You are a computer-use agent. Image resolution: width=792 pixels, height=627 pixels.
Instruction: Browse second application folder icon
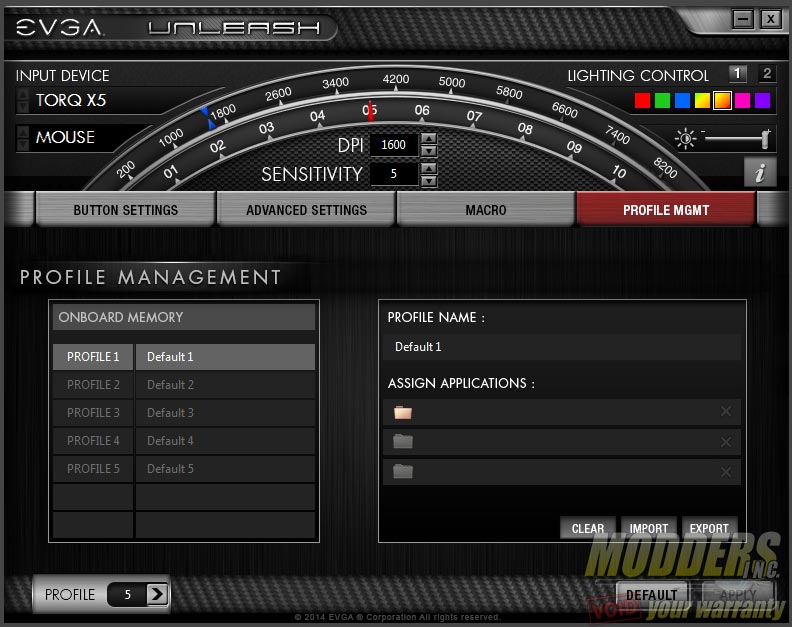point(403,442)
